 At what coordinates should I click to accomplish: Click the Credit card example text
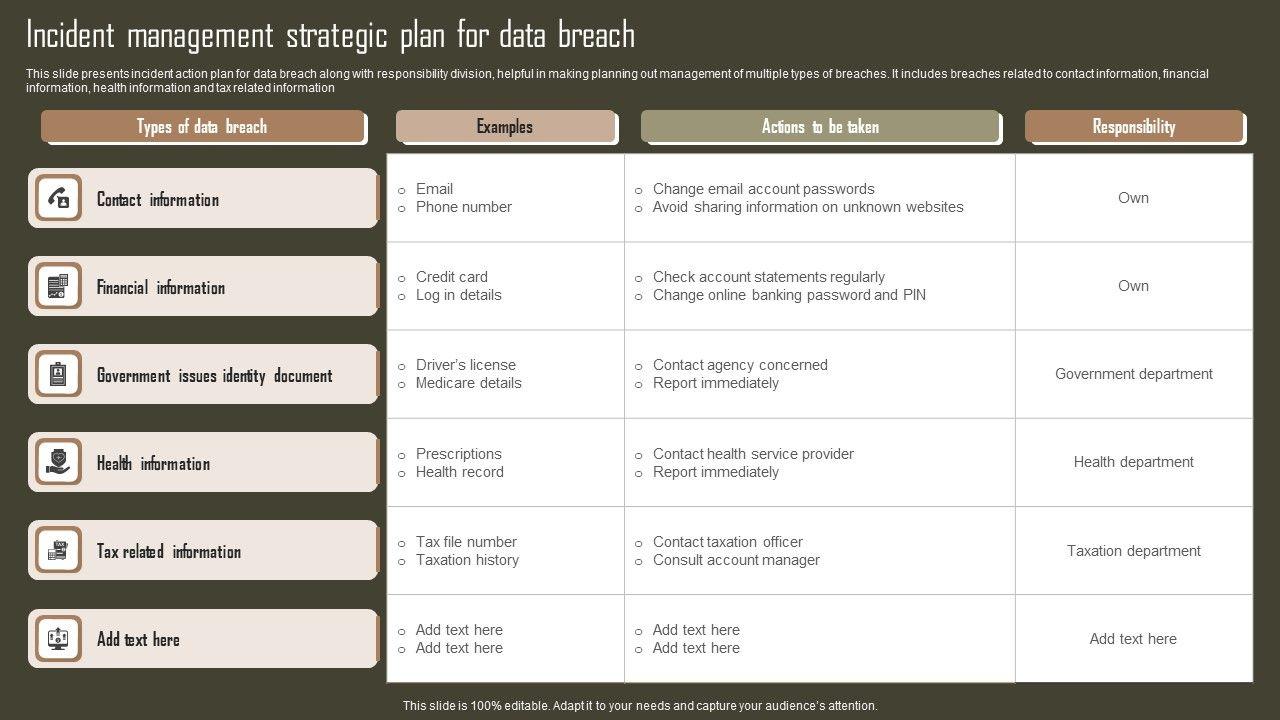pos(452,277)
